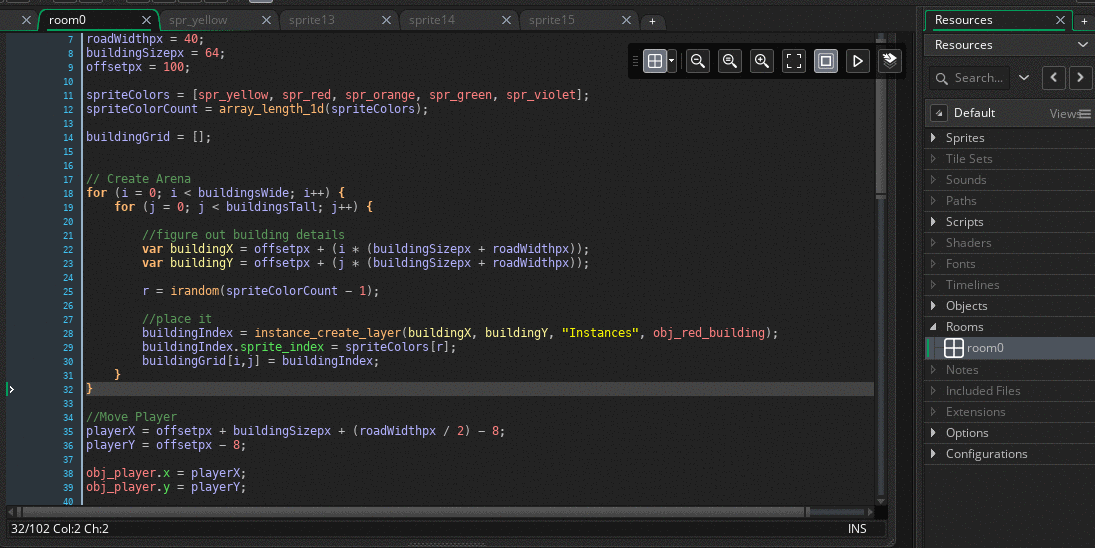Open the grid options dropdown arrow
1095x548 pixels.
(672, 61)
